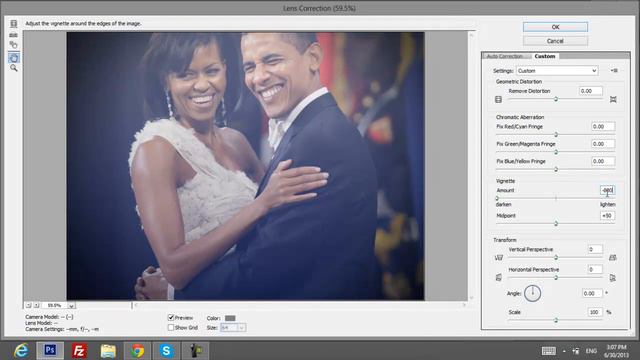Click the zoom in plus button

pyautogui.click(x=36, y=305)
